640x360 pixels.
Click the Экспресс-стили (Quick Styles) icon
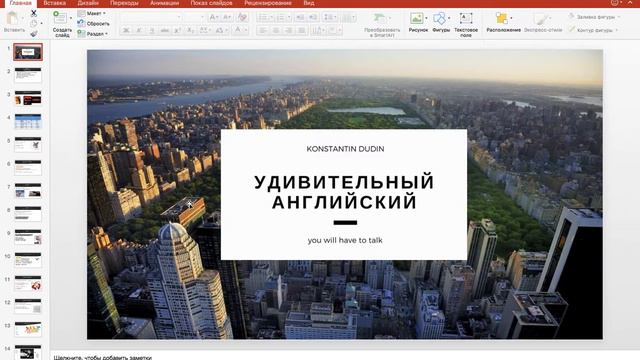pyautogui.click(x=541, y=18)
